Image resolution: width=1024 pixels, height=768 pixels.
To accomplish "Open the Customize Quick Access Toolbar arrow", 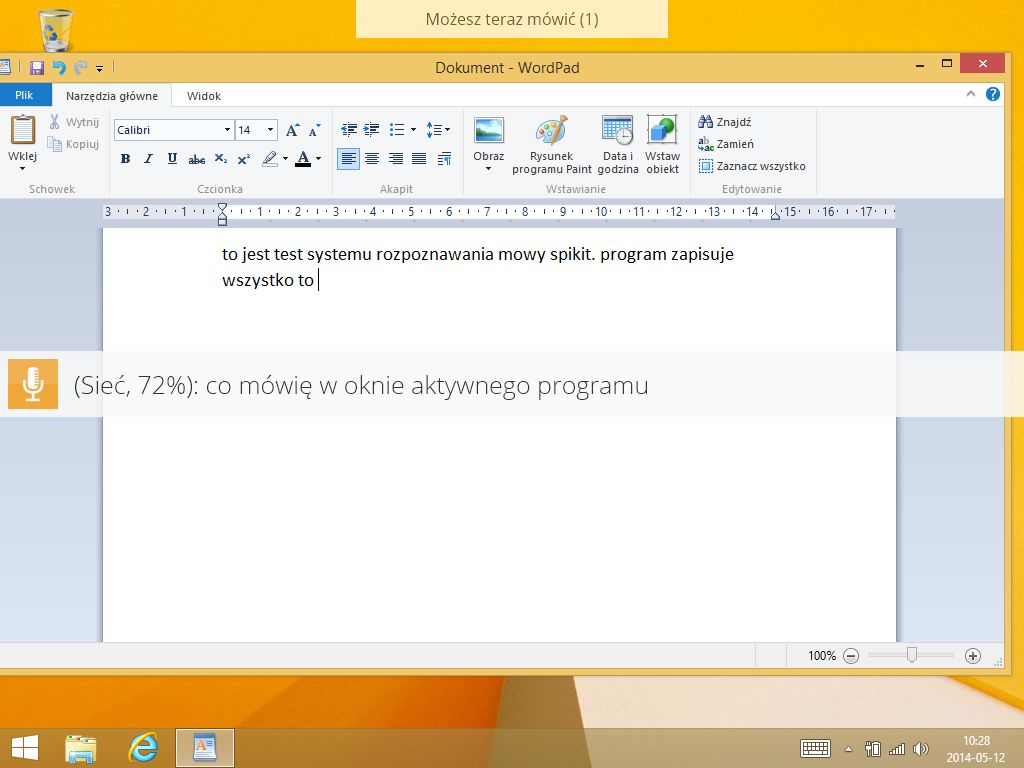I will point(99,68).
